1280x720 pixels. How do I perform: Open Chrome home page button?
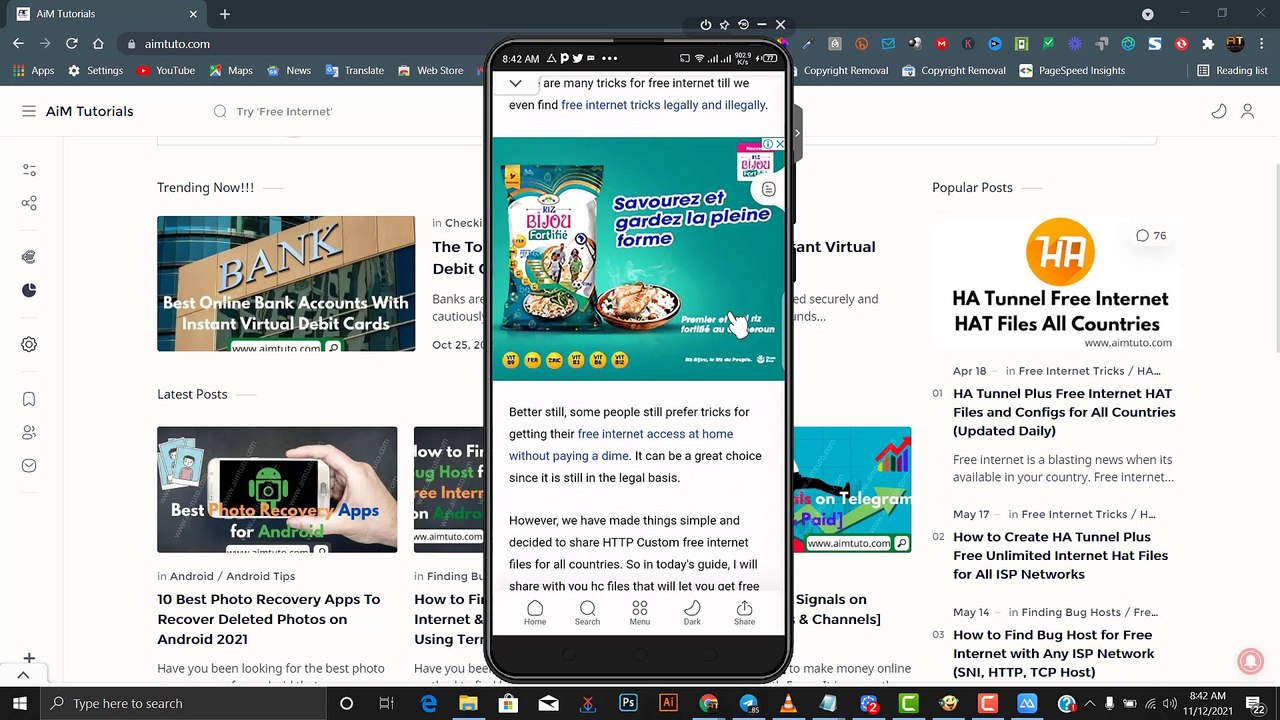[98, 43]
